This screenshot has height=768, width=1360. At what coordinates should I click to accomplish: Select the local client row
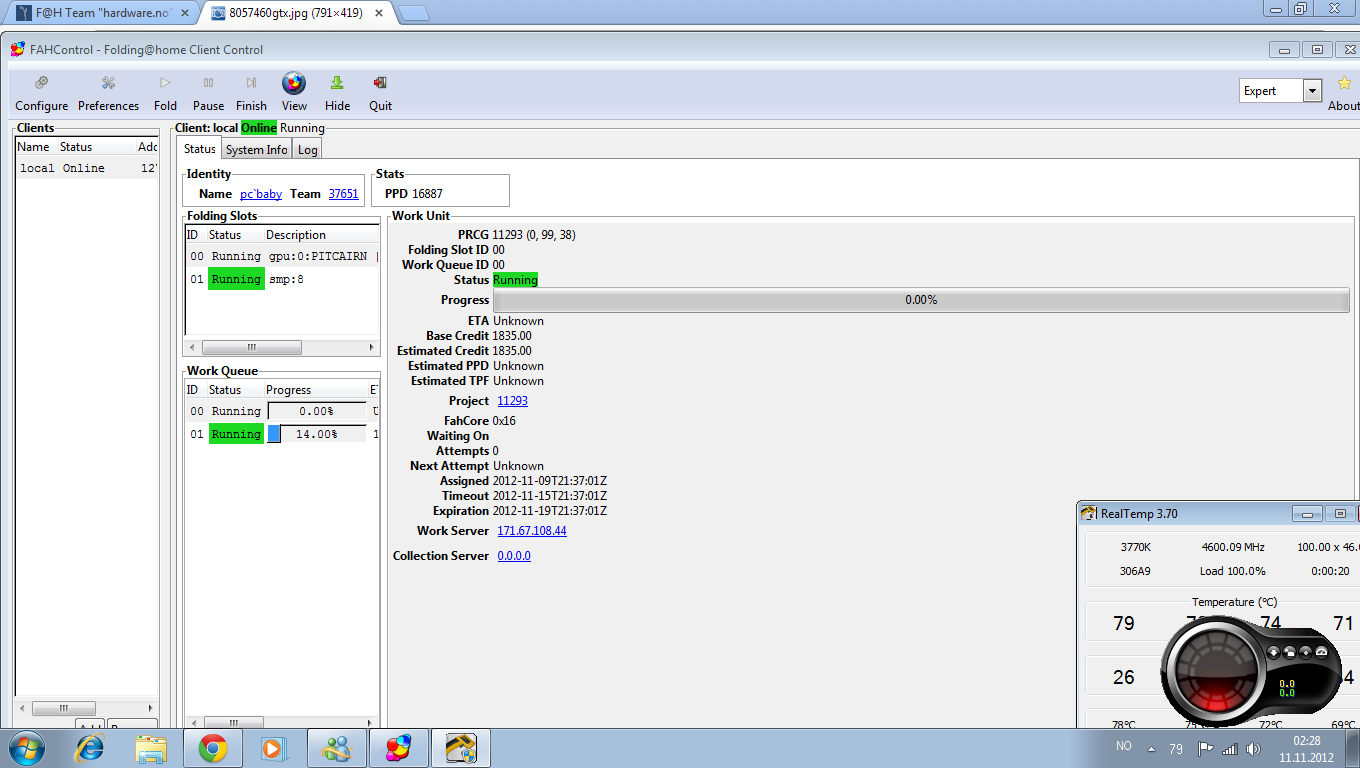87,168
